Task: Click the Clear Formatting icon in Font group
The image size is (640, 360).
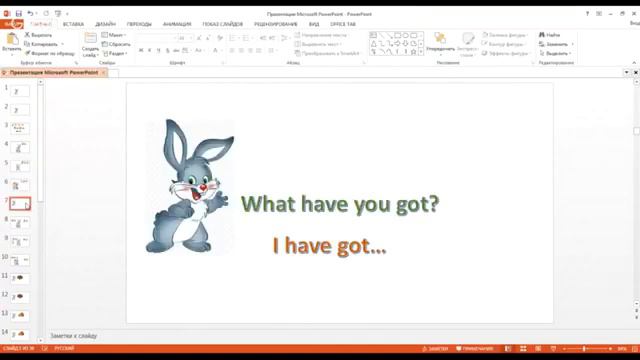Action: coord(220,38)
